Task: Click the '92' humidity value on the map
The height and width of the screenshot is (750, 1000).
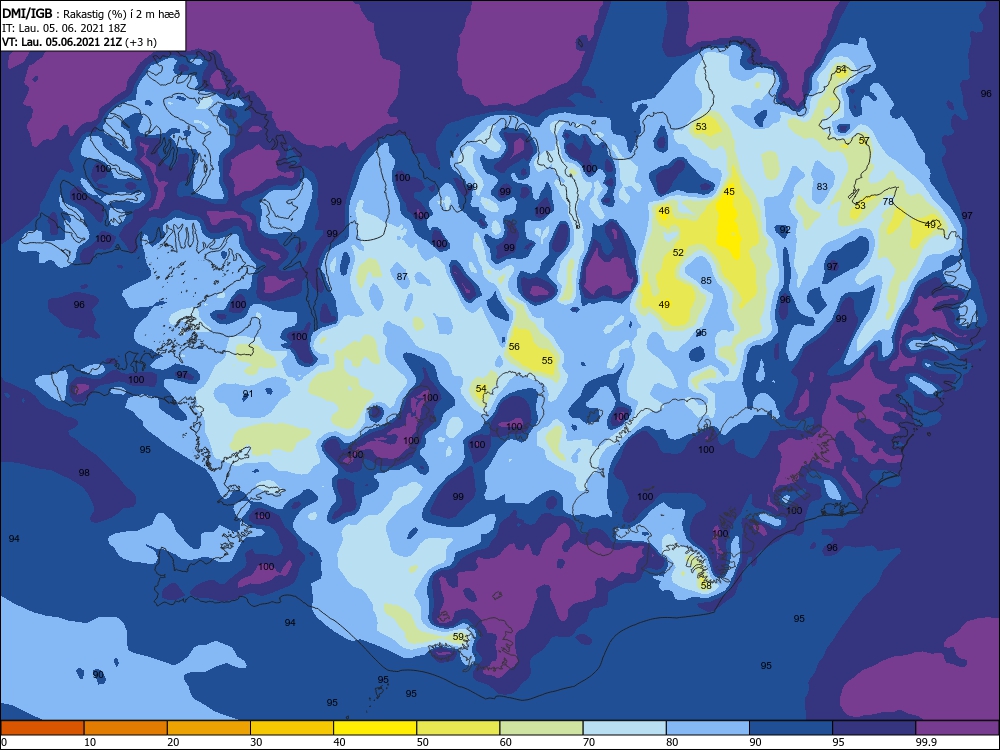Action: tap(785, 230)
